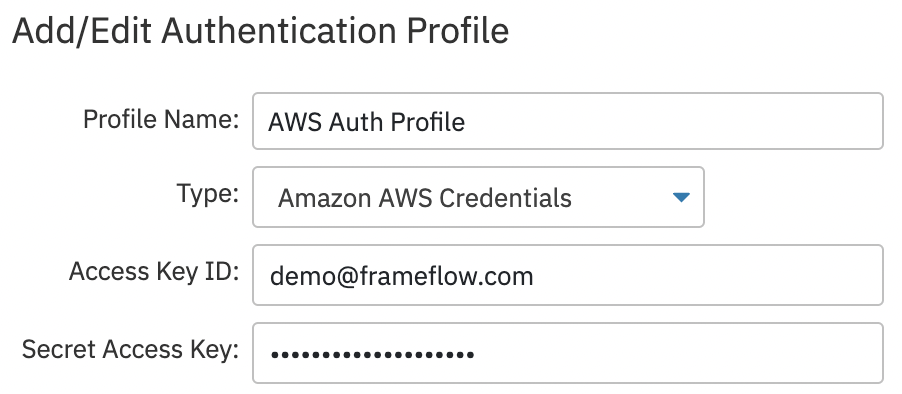Click the word AWS in Profile Name value
The width and height of the screenshot is (902, 394).
[x=295, y=122]
